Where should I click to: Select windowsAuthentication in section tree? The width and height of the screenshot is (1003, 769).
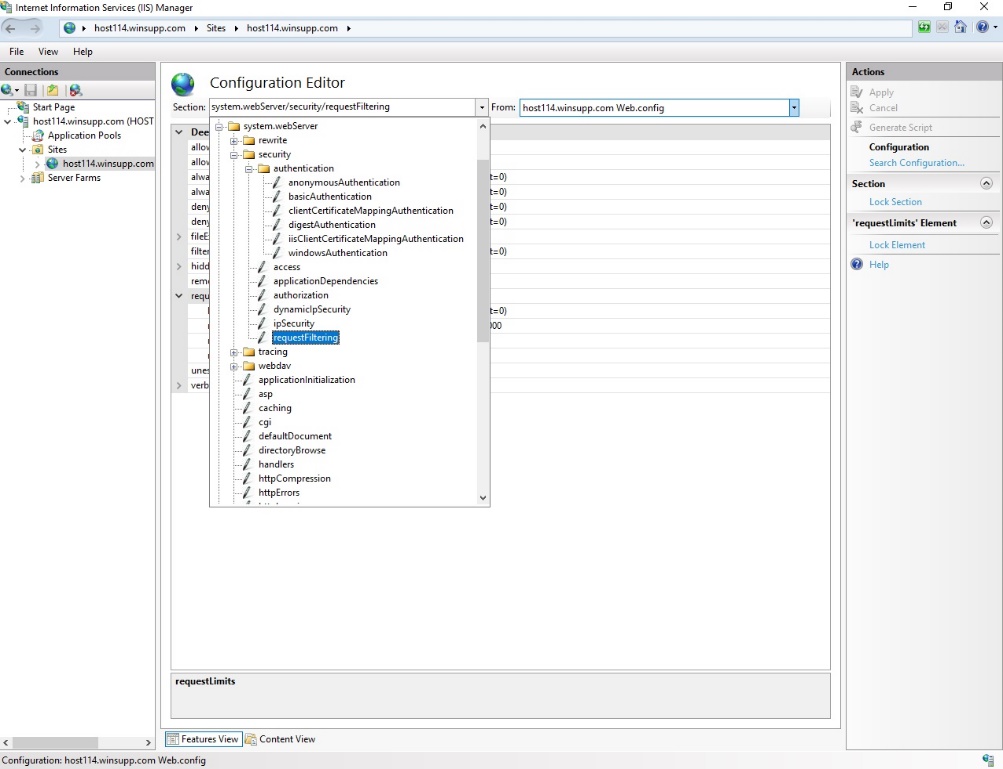337,253
